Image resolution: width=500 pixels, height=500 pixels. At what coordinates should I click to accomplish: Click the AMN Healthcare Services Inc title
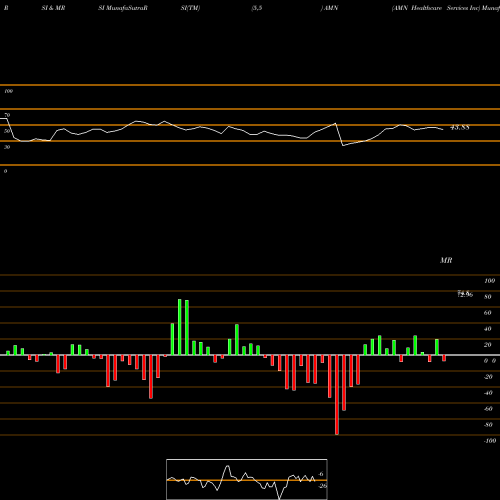pyautogui.click(x=436, y=8)
